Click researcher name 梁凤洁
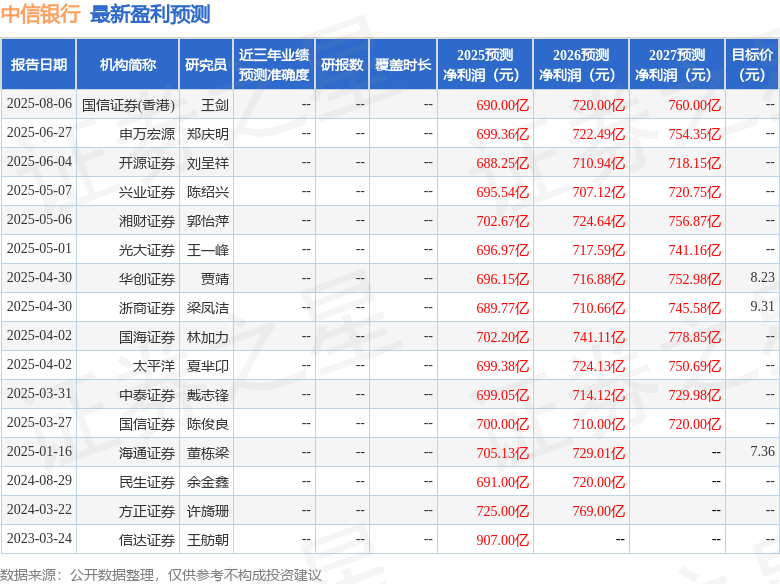This screenshot has height=584, width=780. pos(208,308)
